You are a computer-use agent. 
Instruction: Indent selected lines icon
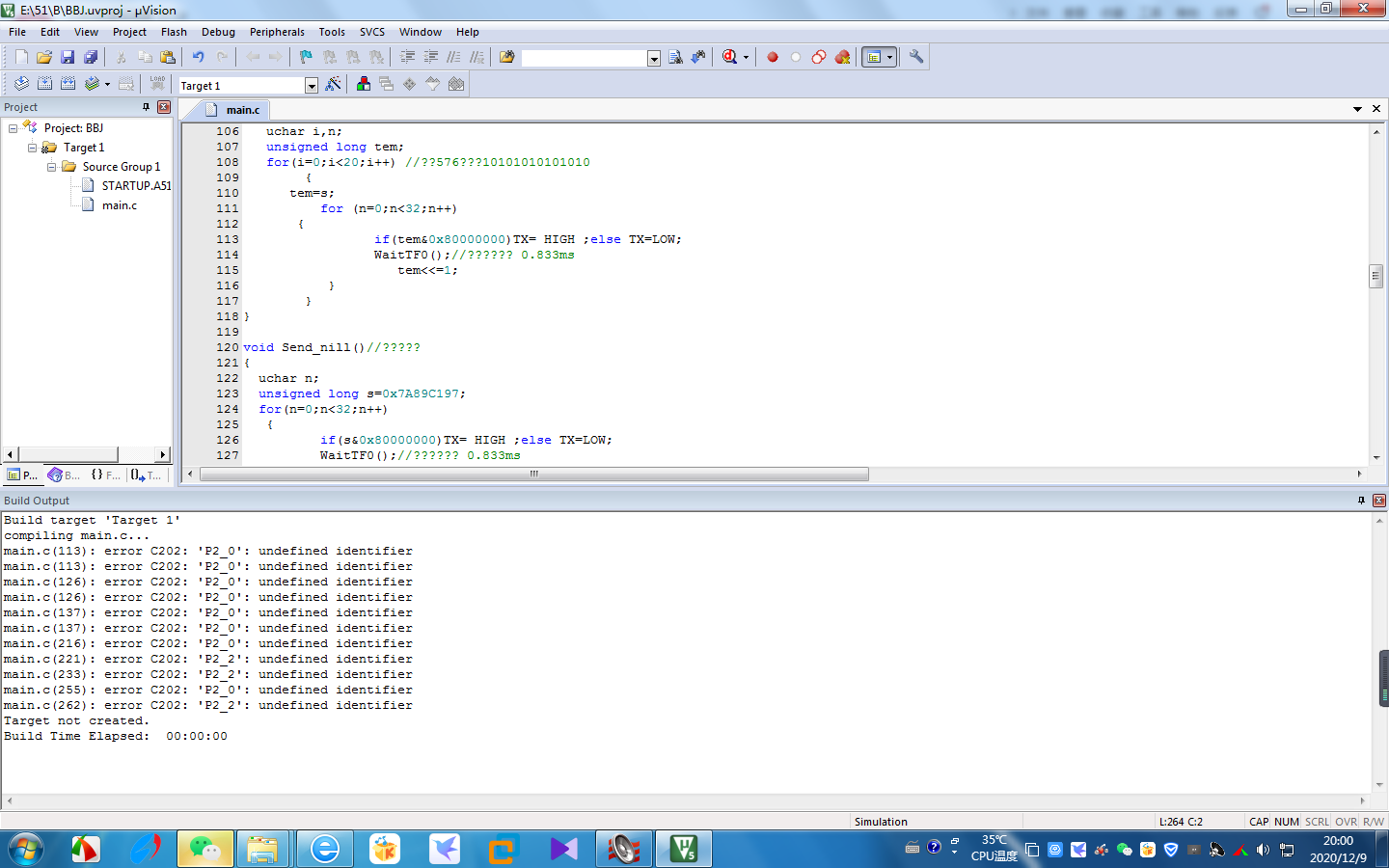click(x=407, y=57)
